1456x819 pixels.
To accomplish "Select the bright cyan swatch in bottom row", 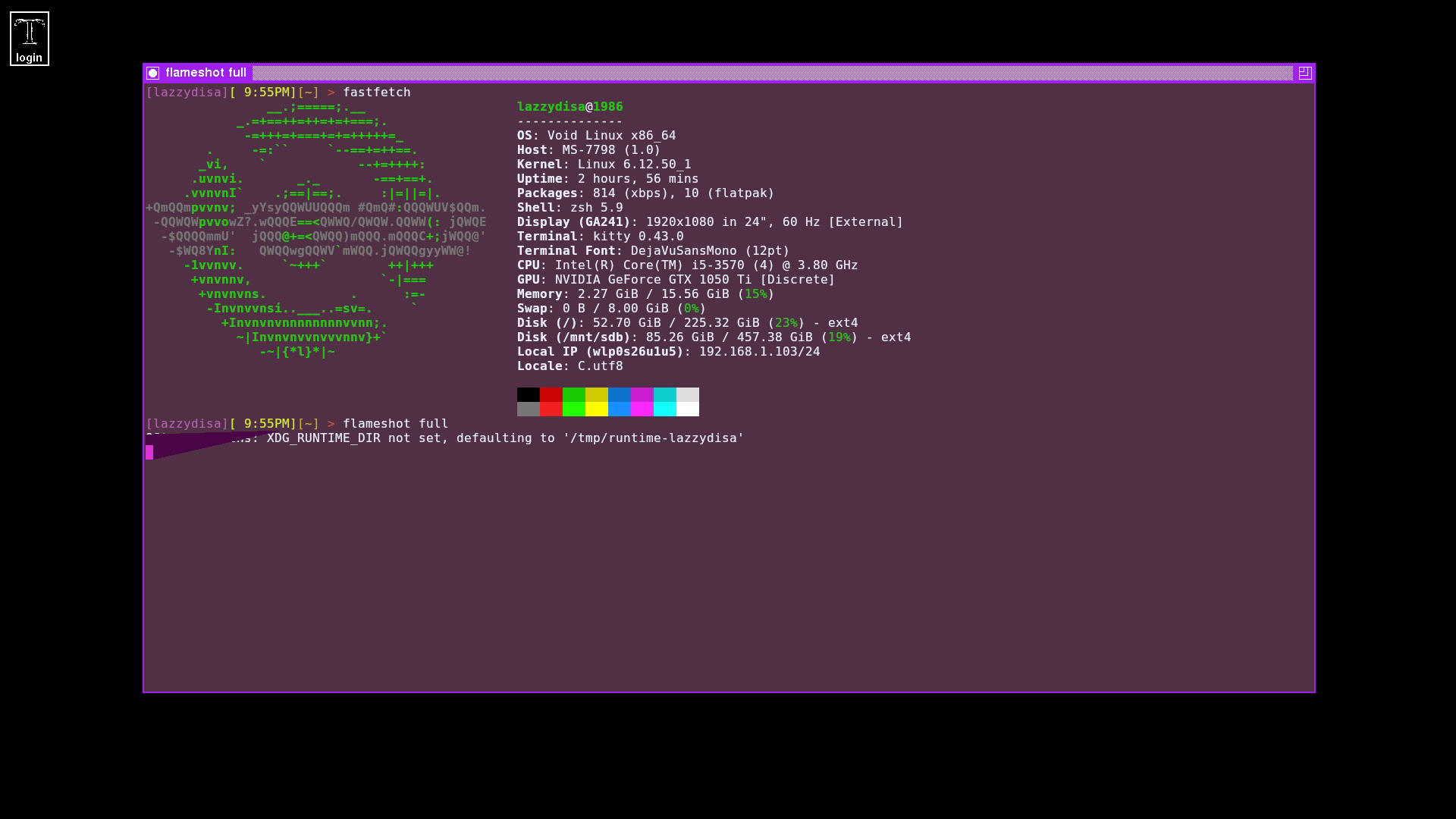I will [665, 409].
